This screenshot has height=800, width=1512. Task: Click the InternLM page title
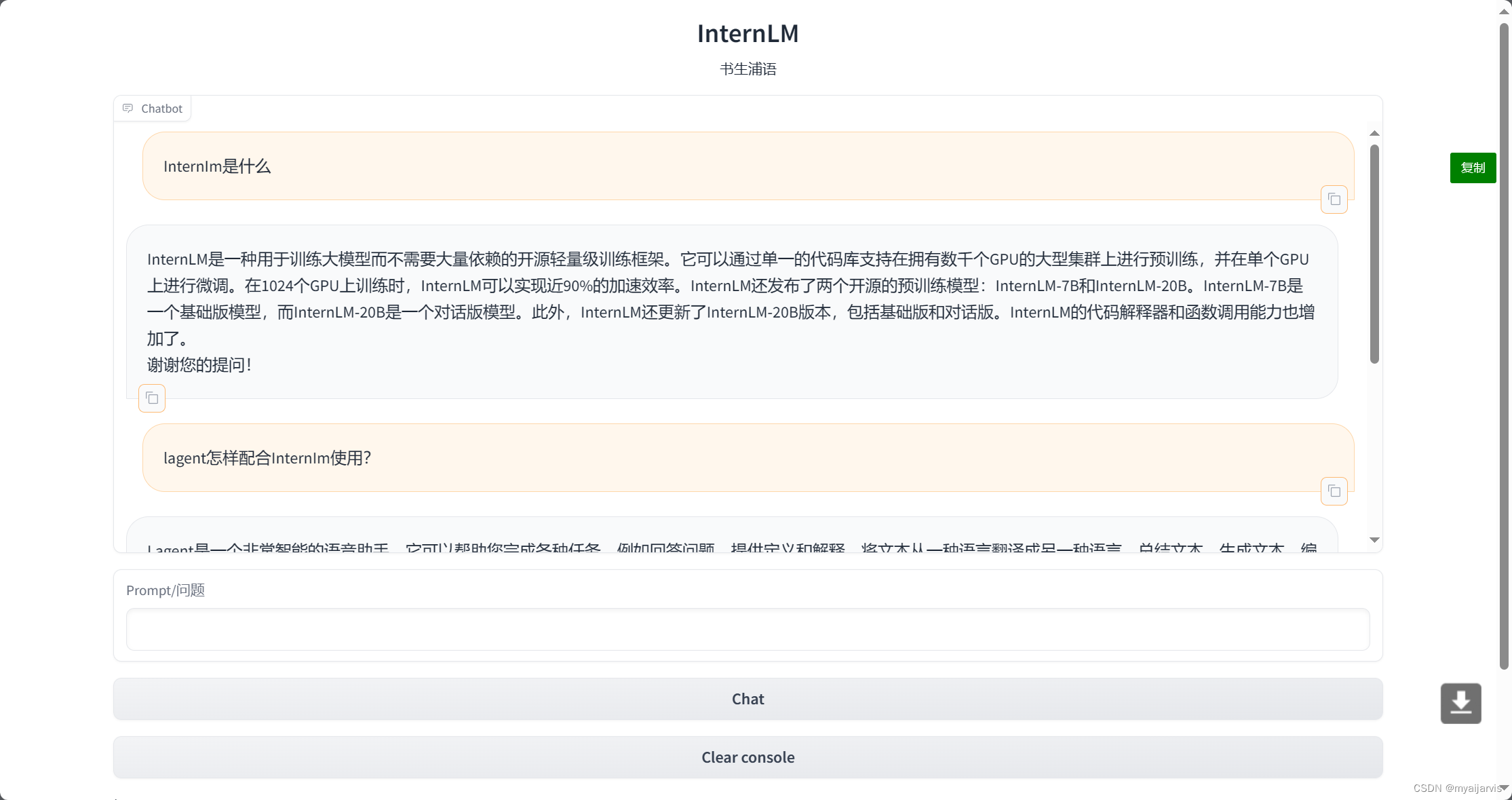click(748, 33)
